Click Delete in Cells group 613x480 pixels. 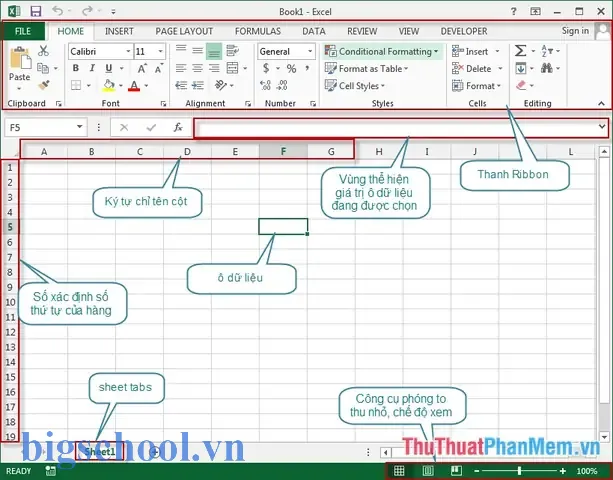click(477, 68)
